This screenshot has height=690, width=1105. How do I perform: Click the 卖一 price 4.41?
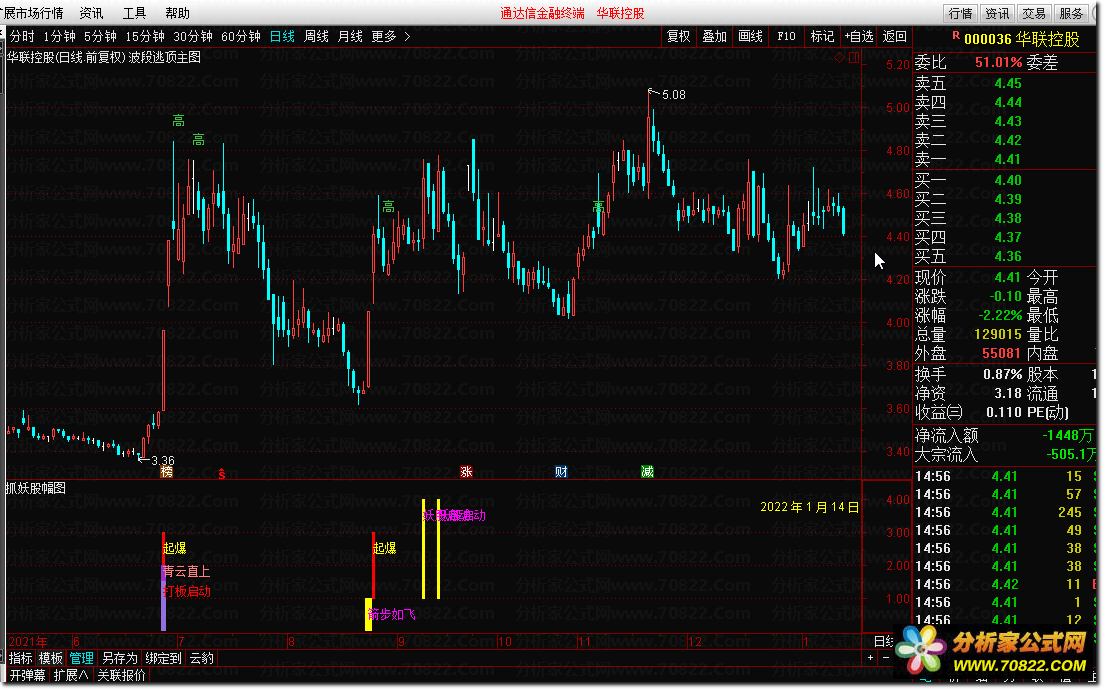point(1008,159)
